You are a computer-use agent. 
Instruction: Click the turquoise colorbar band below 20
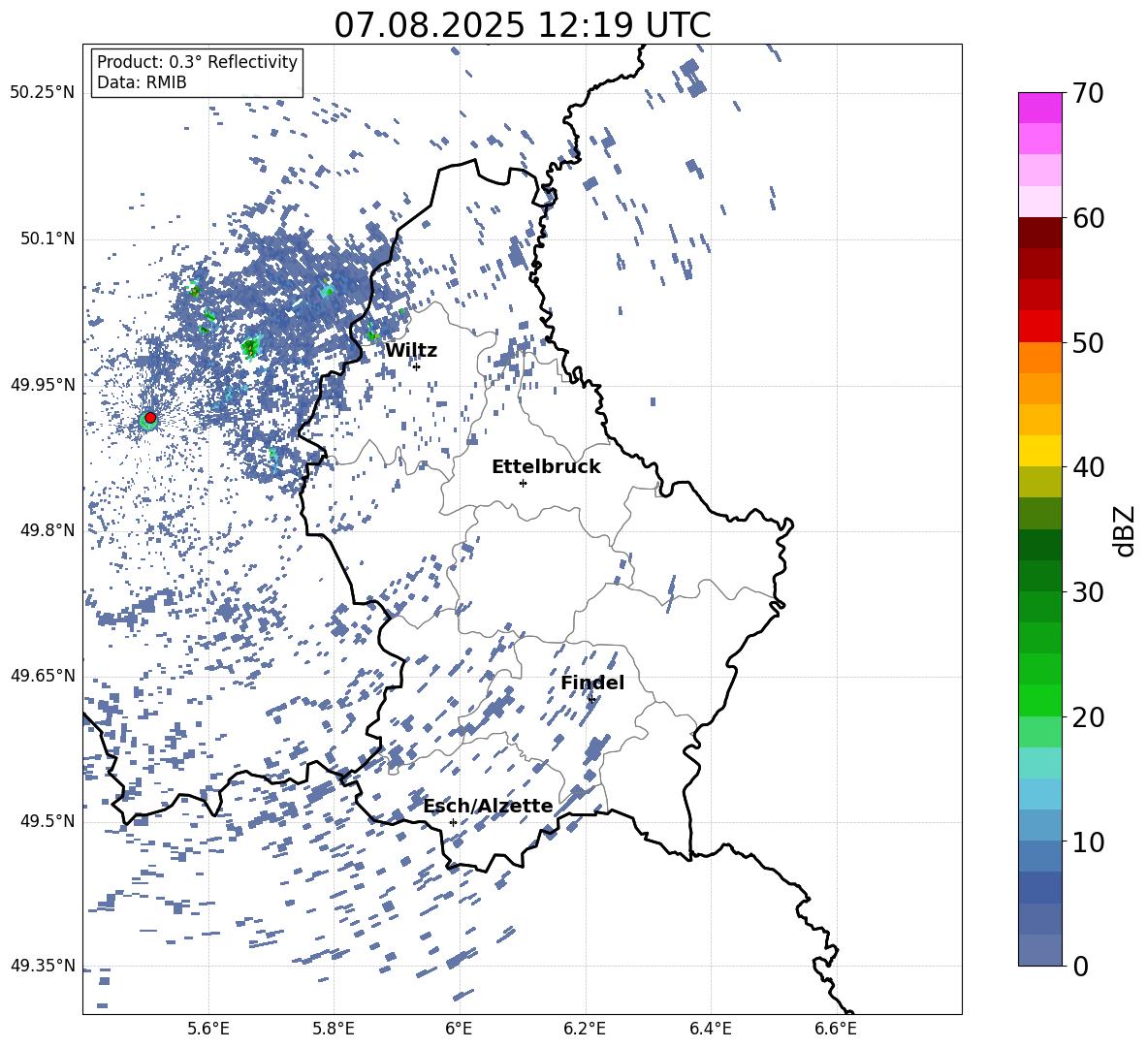1039,763
